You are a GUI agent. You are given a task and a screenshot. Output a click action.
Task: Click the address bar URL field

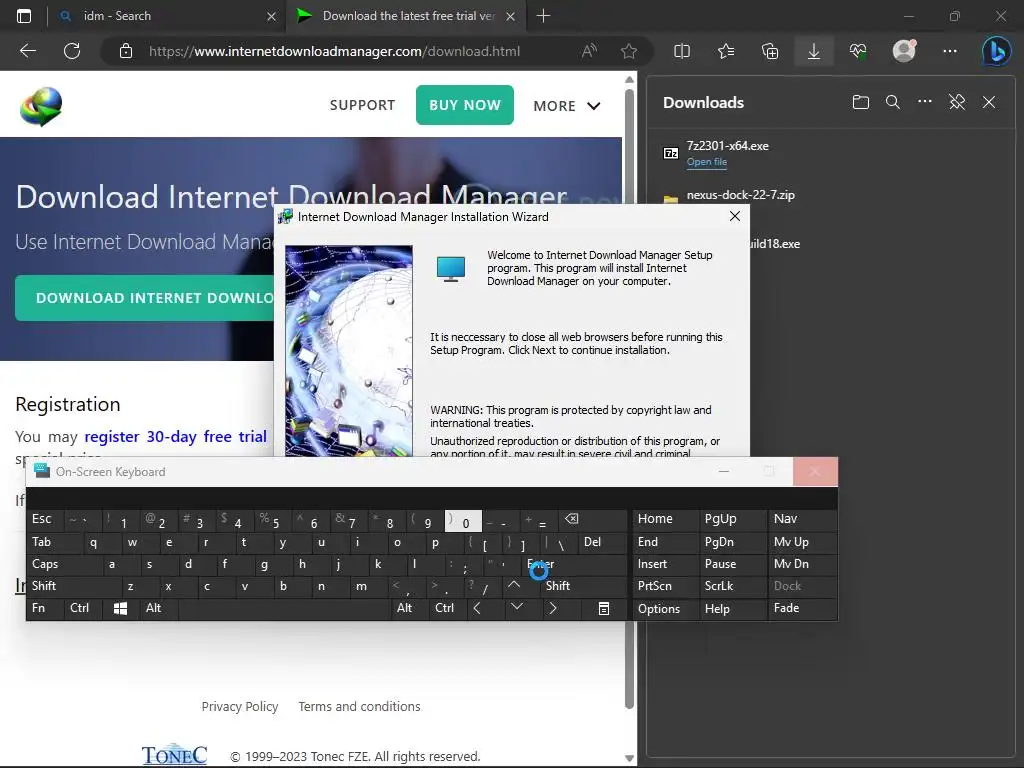tap(334, 51)
